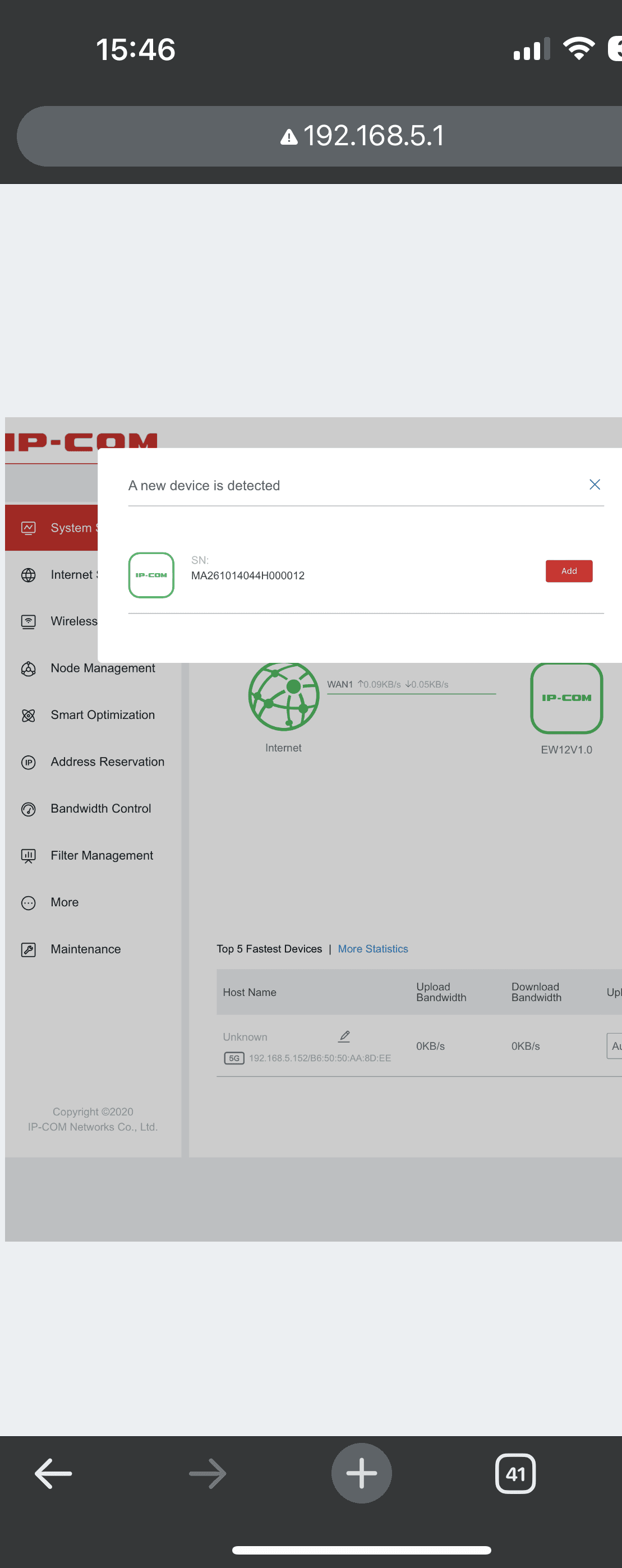Click the EW12V1.0 device label
This screenshot has width=622, height=1568.
[566, 750]
